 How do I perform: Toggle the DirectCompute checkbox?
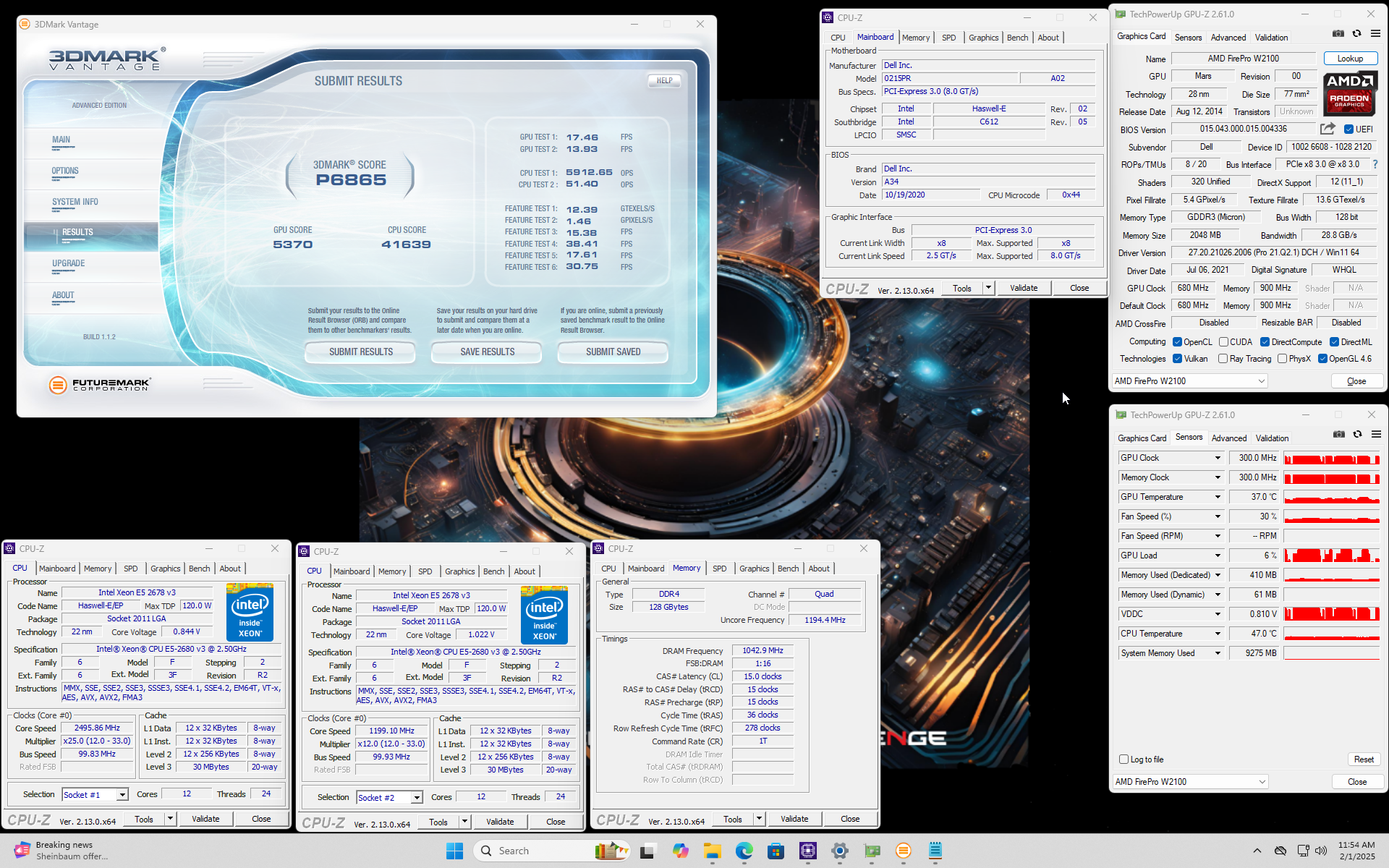(1265, 342)
